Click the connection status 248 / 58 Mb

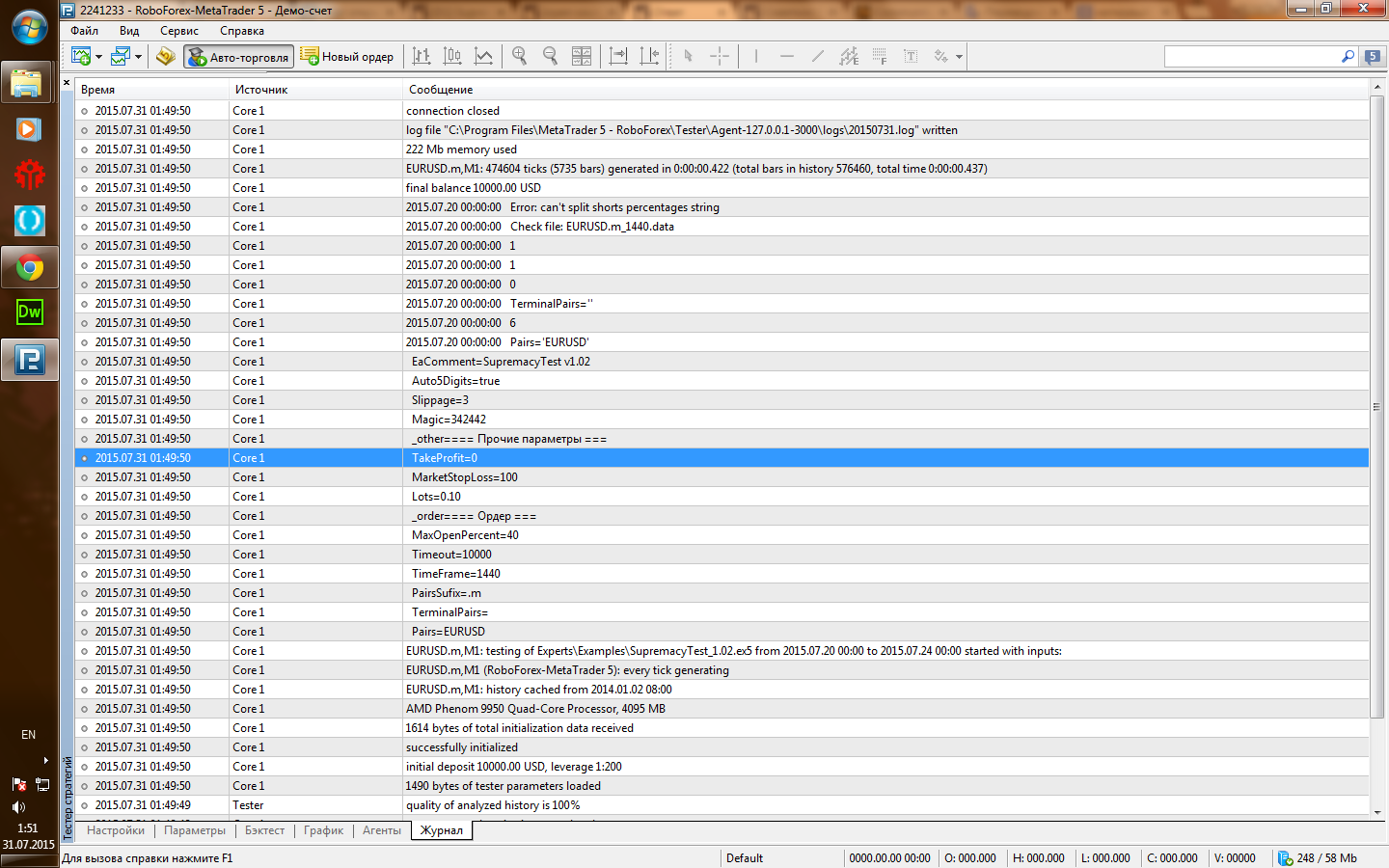coord(1318,858)
